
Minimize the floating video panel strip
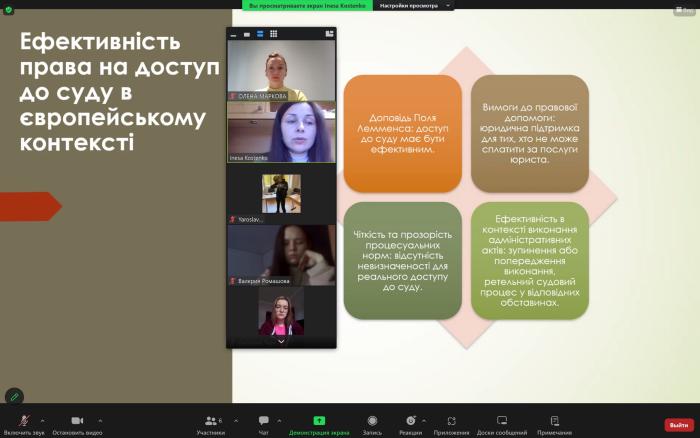[234, 34]
